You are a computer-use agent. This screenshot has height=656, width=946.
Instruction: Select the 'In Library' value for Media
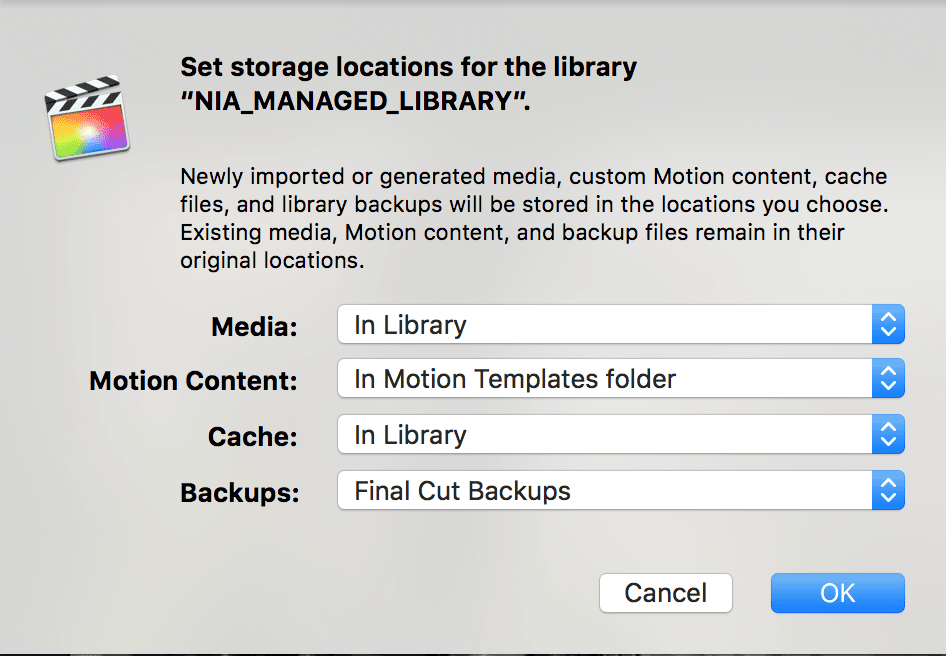point(410,324)
